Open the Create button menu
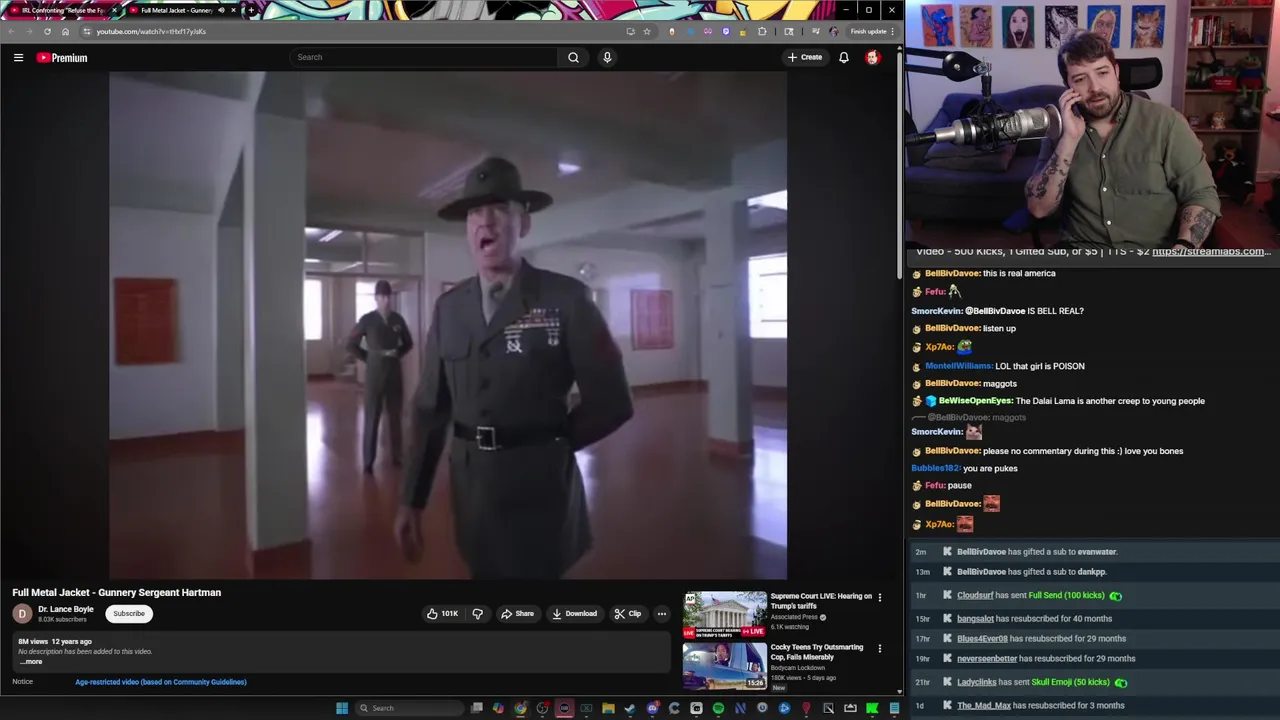The image size is (1280, 720). tap(804, 57)
